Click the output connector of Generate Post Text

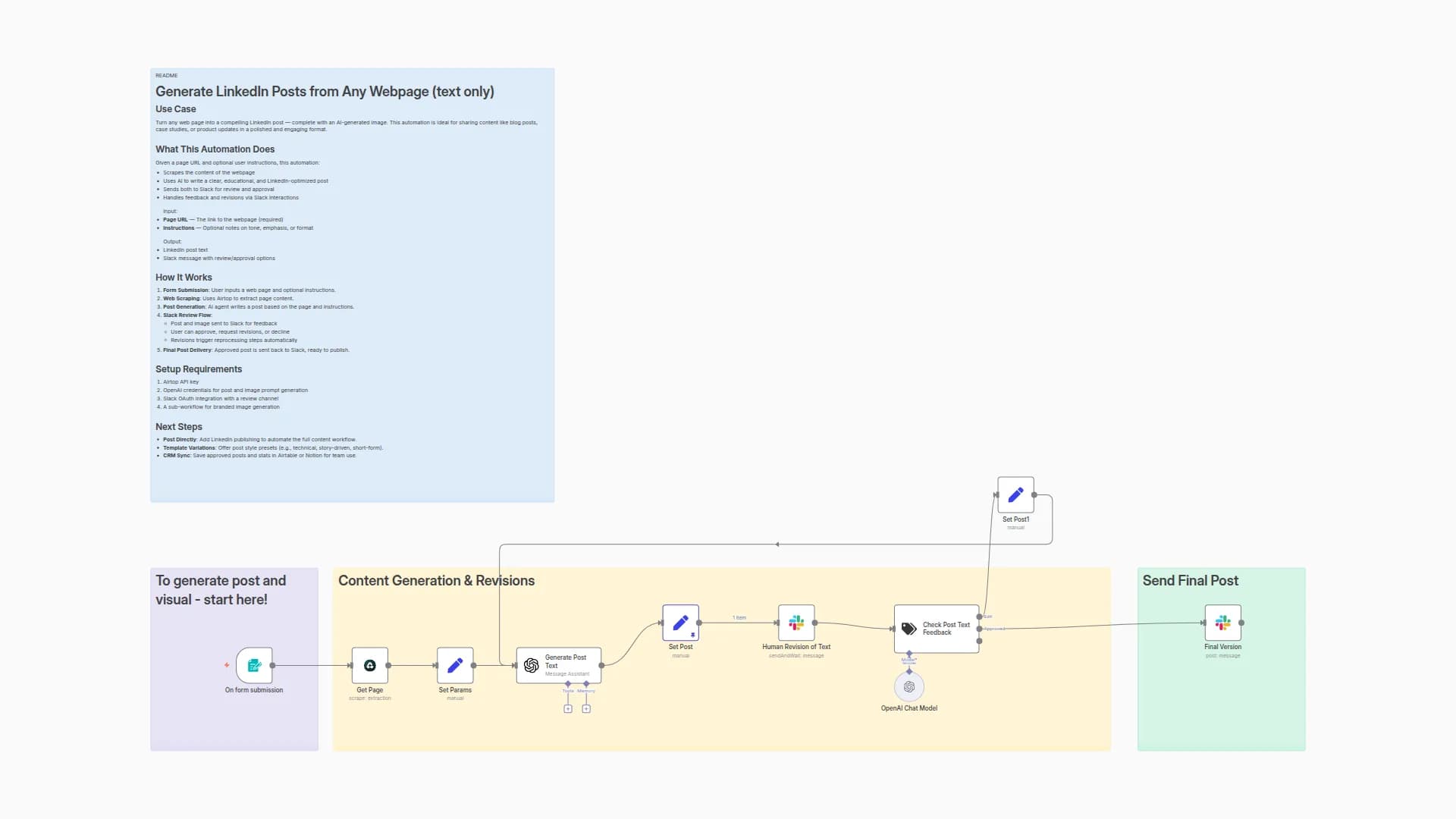tap(601, 665)
